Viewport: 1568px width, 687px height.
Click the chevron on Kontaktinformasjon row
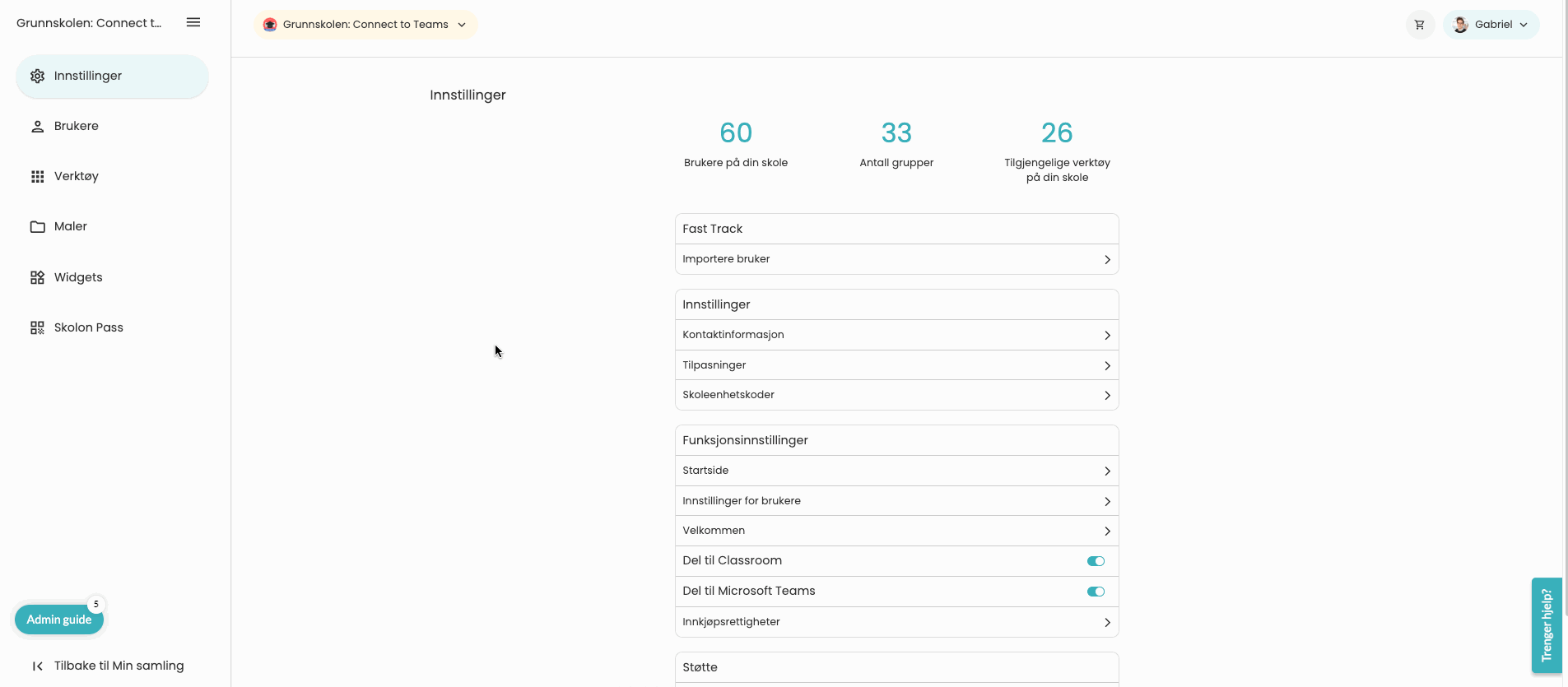pyautogui.click(x=1107, y=336)
